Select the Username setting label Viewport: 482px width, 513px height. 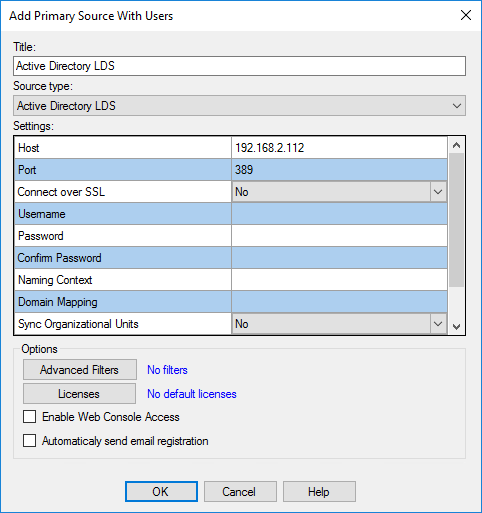[x=42, y=214]
